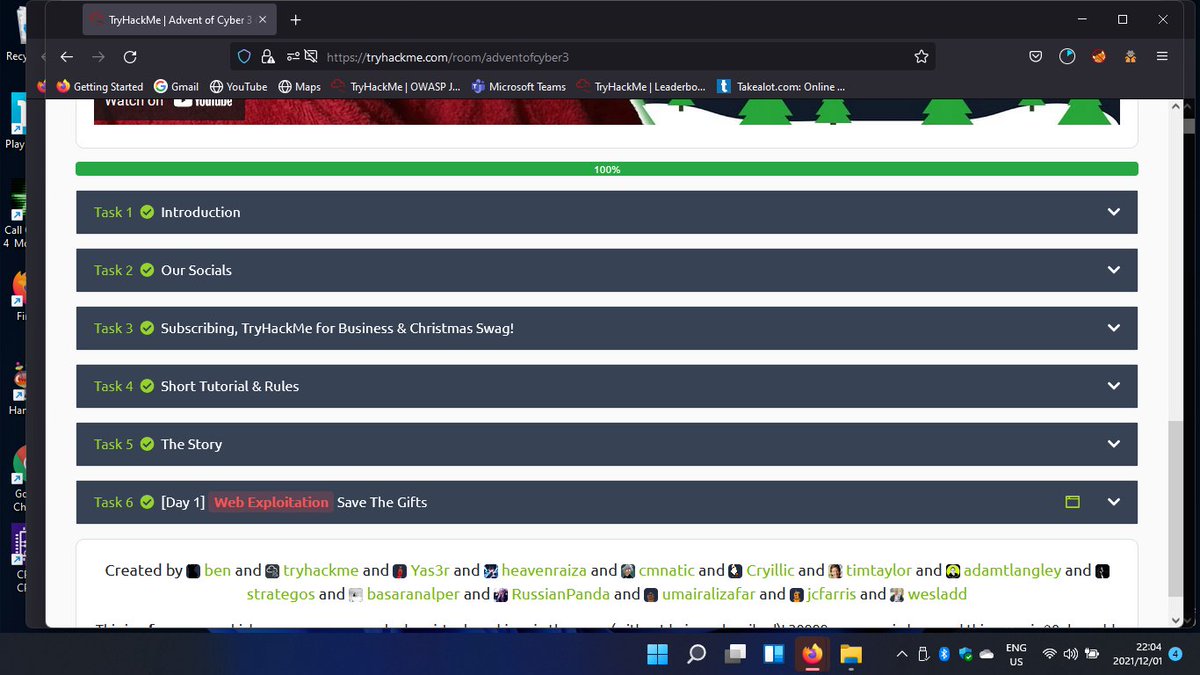Viewport: 1200px width, 675px height.
Task: Switch the ENG US input language
Action: (1016, 654)
